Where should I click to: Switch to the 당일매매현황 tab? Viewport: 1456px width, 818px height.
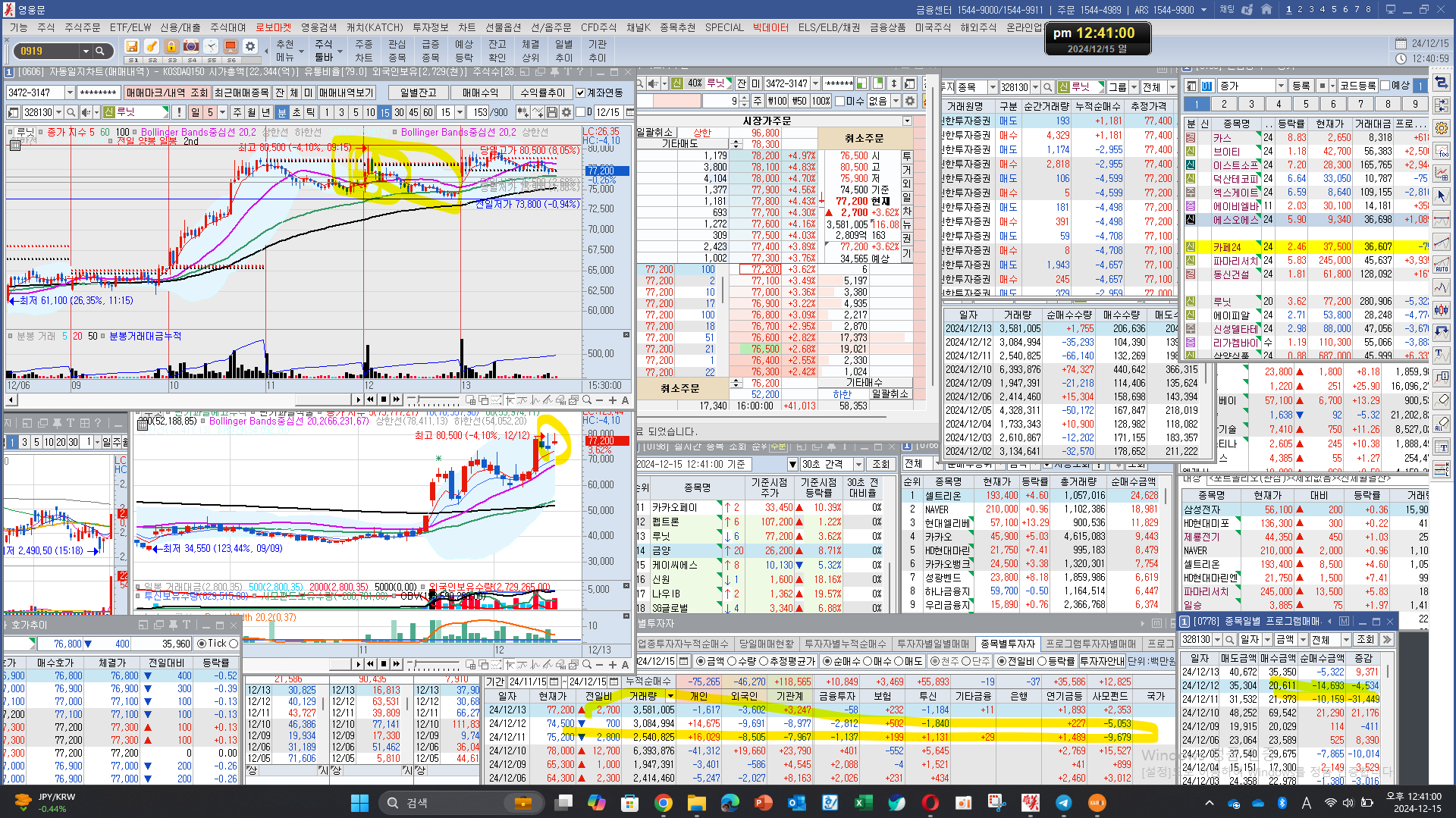pyautogui.click(x=767, y=644)
